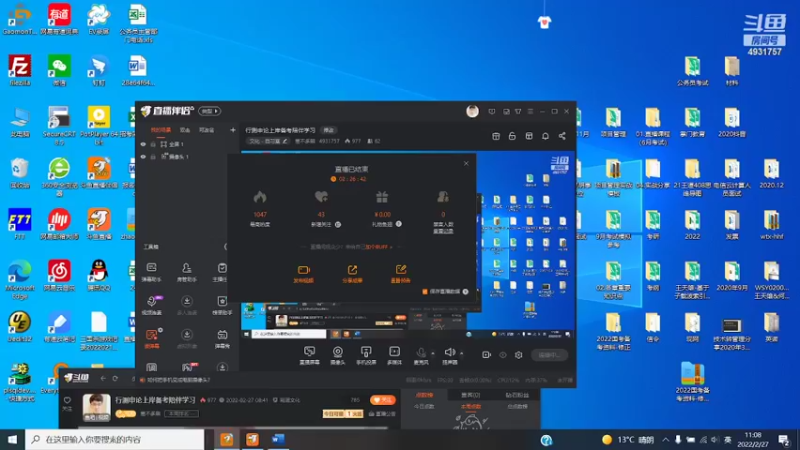Open the 2022 folder on the desktop
This screenshot has width=800, height=450.
point(692,224)
